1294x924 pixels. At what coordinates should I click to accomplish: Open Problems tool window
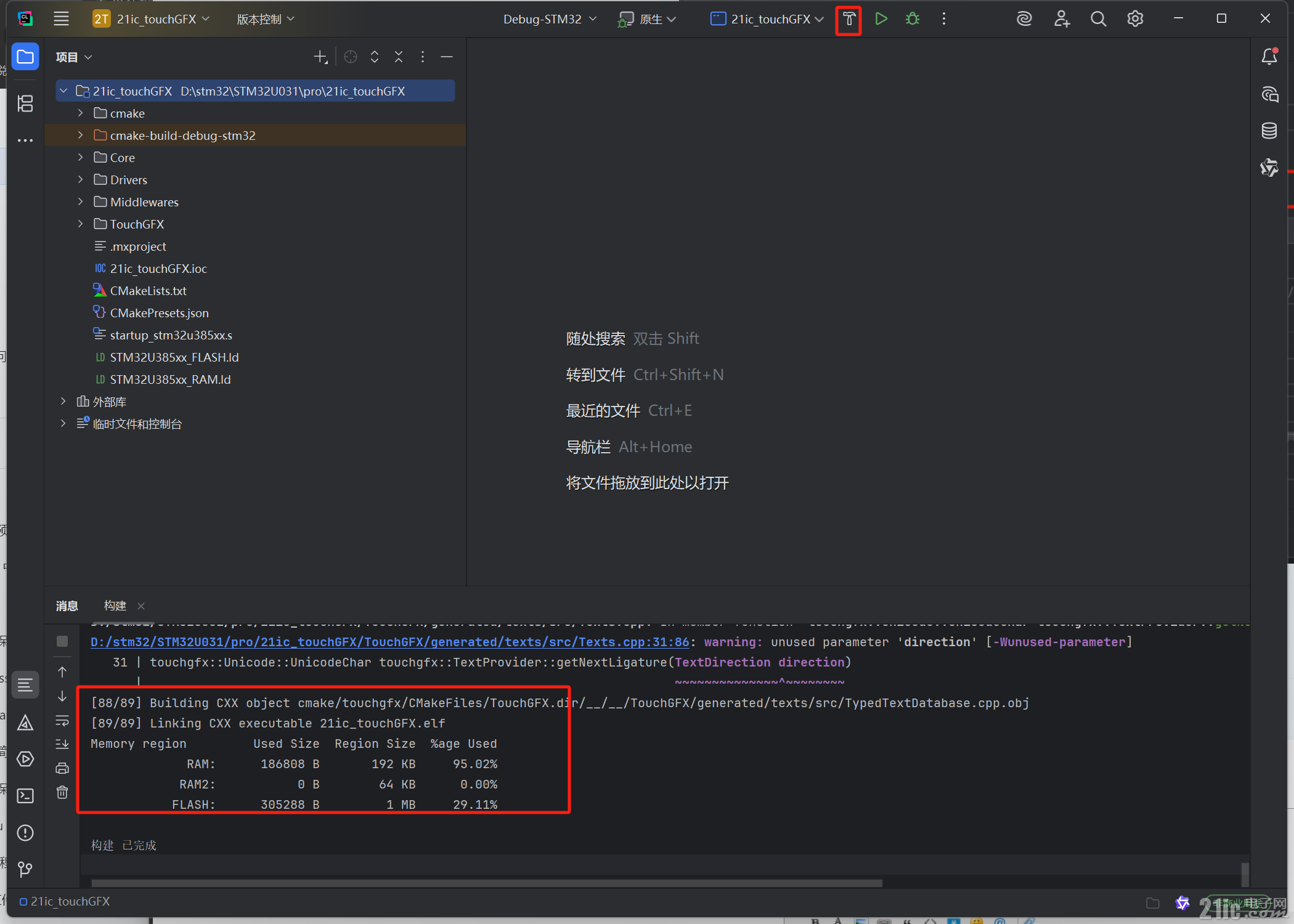(25, 833)
